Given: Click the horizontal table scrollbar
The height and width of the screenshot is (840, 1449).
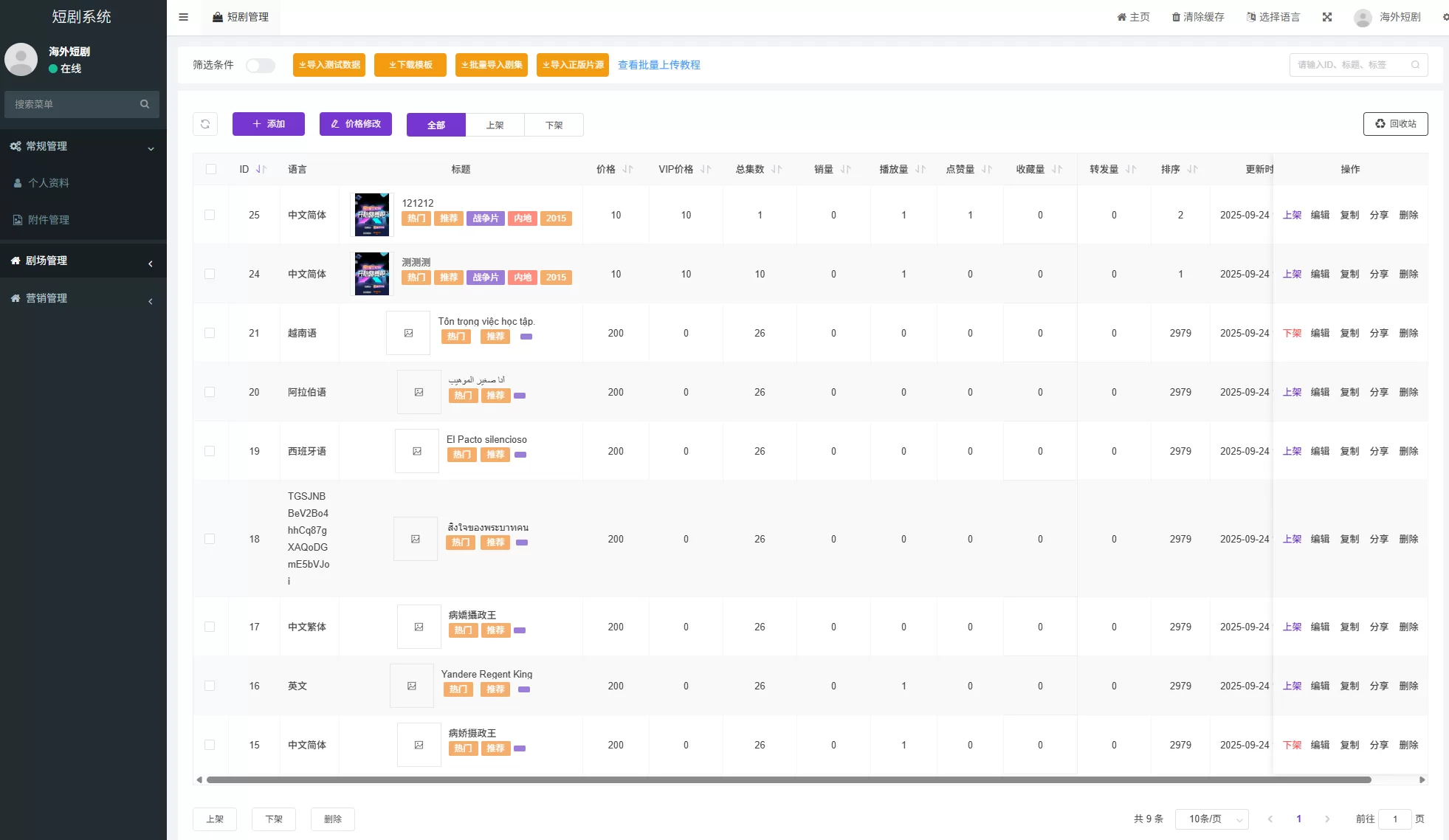Looking at the screenshot, I should [788, 779].
